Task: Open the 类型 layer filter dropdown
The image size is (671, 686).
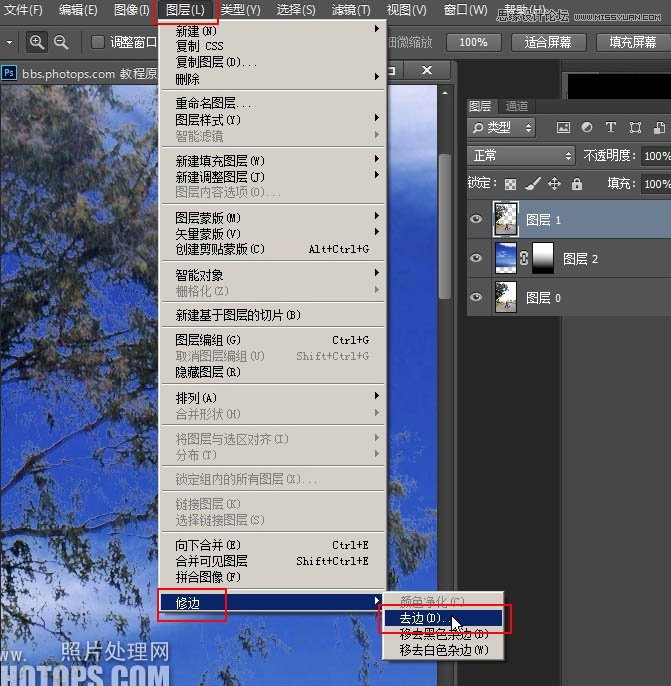Action: pos(502,128)
